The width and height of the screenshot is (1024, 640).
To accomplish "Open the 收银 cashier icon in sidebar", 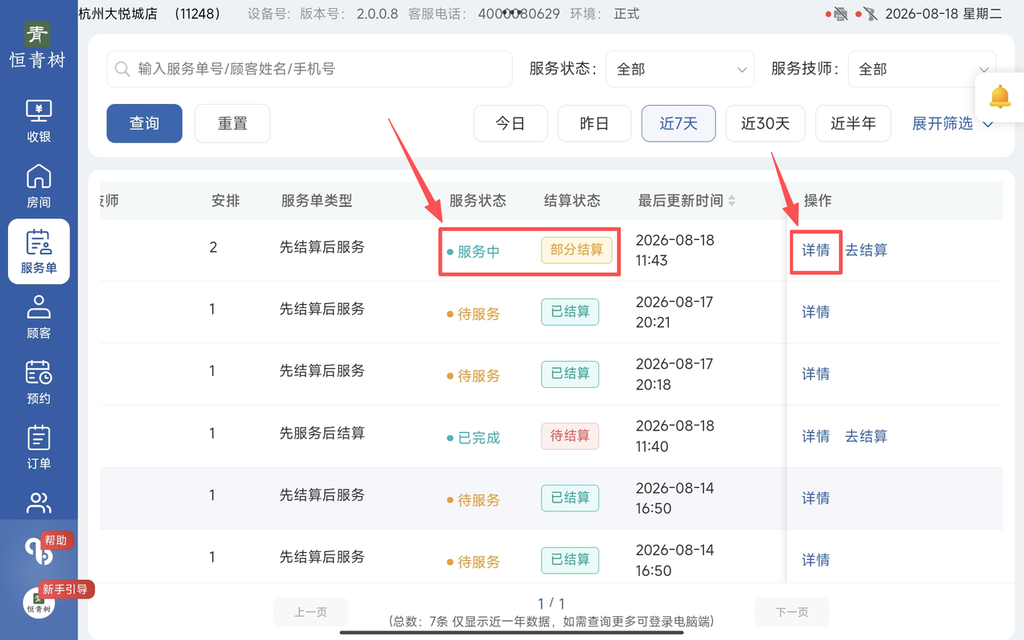I will click(x=39, y=121).
